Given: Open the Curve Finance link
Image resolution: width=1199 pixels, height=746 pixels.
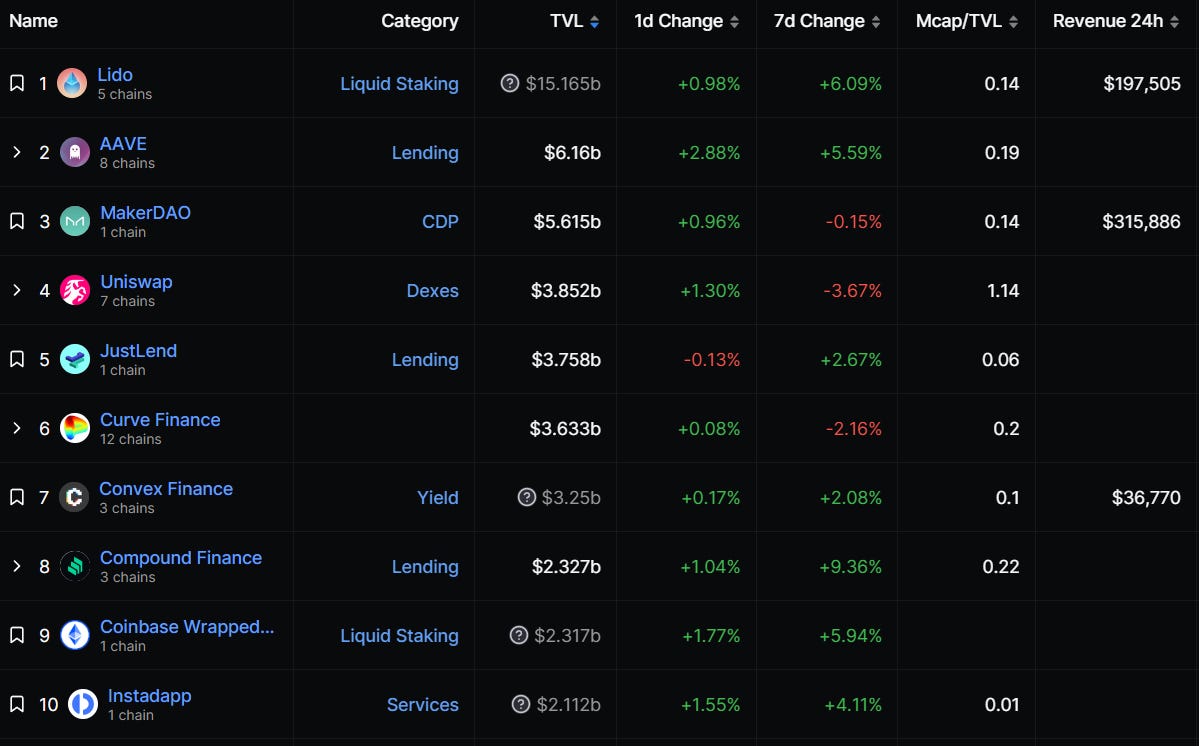Looking at the screenshot, I should coord(160,420).
